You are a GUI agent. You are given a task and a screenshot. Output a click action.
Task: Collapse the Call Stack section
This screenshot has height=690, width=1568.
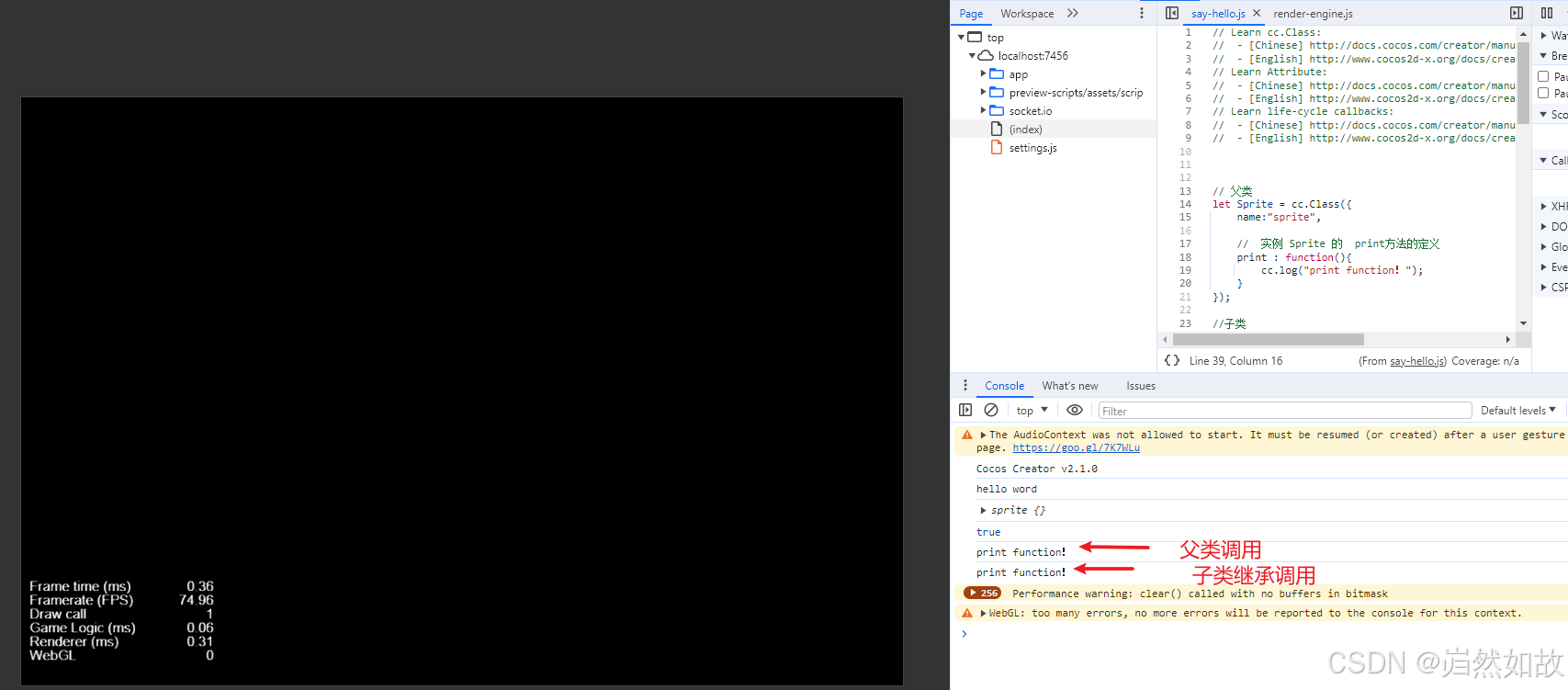(1543, 160)
